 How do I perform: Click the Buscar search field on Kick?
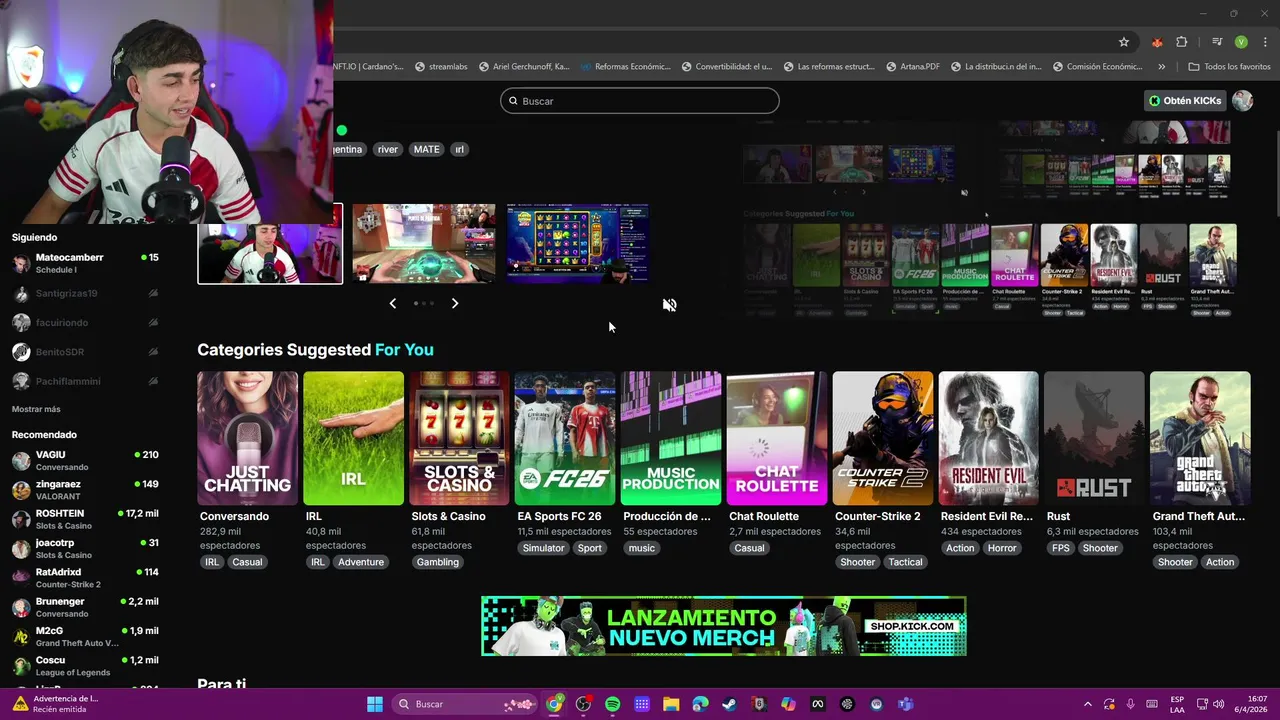[640, 101]
